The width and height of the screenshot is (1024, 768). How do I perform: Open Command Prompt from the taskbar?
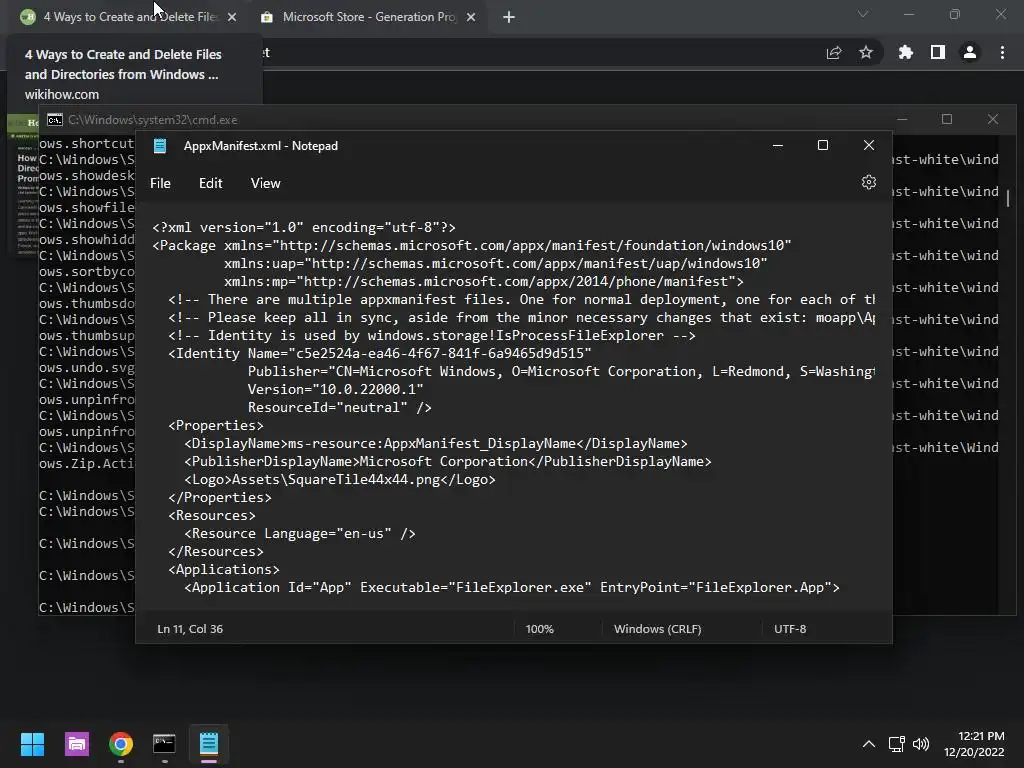[x=165, y=744]
